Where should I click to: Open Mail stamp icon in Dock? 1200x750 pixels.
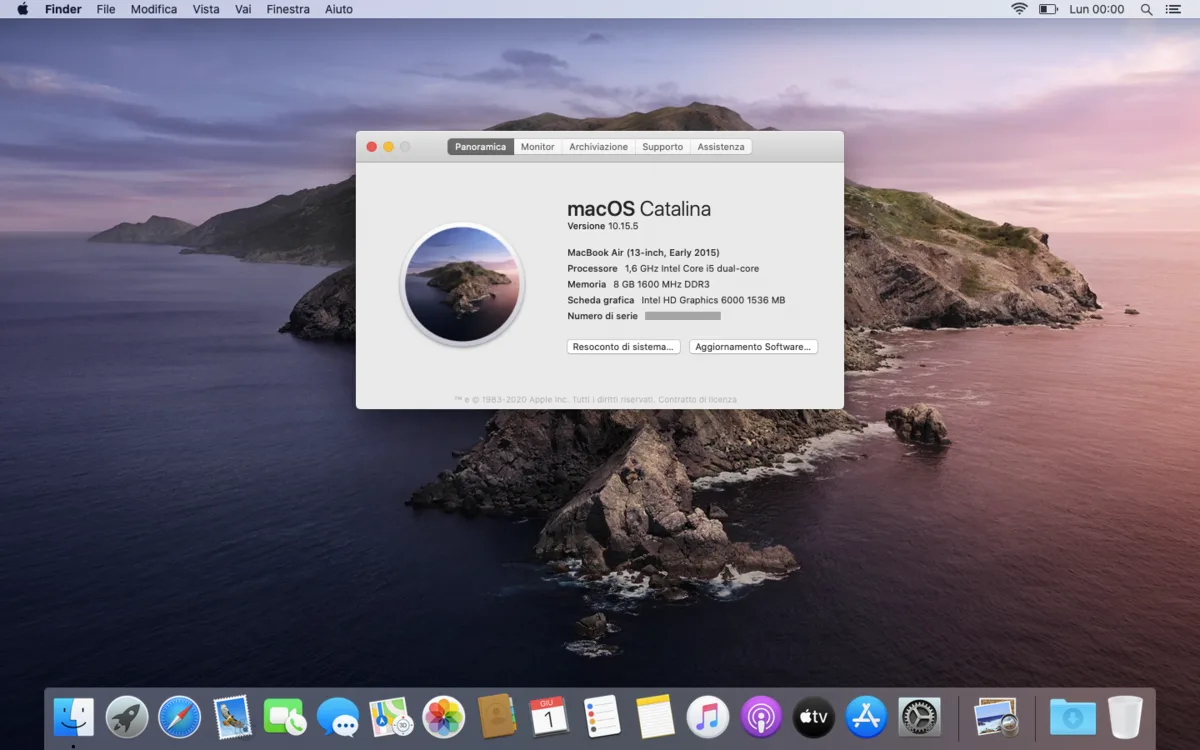233,717
